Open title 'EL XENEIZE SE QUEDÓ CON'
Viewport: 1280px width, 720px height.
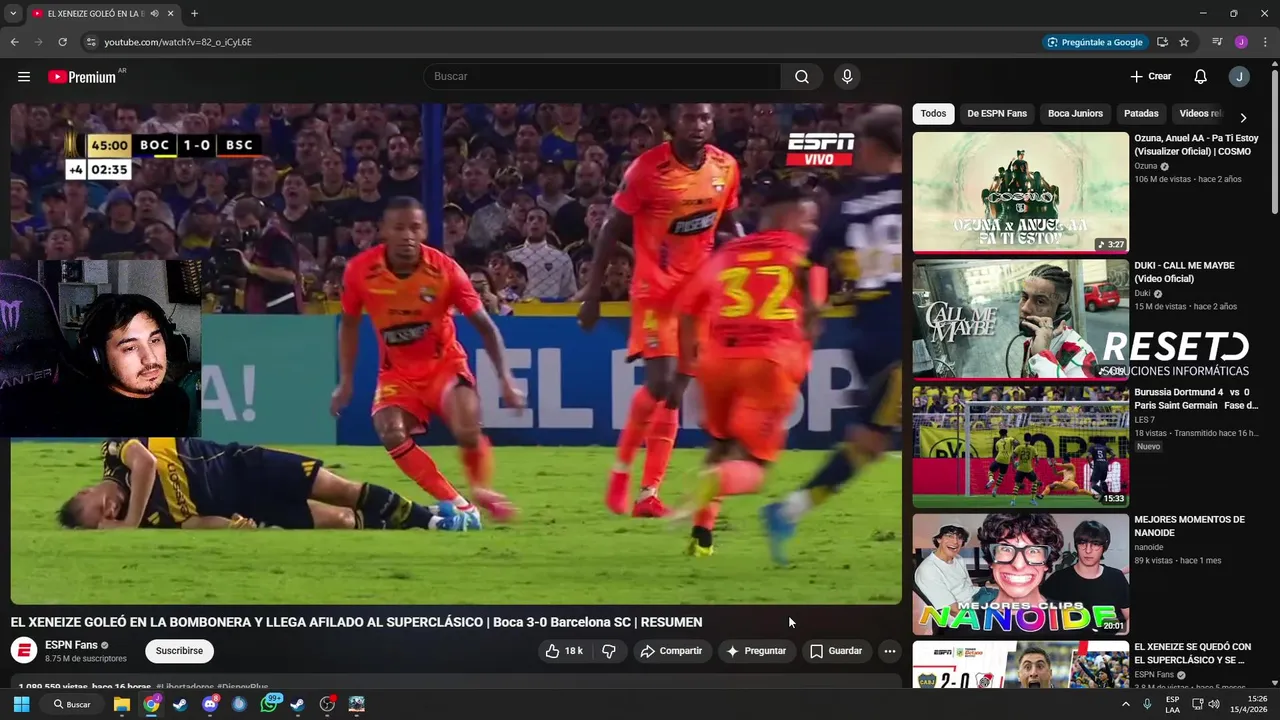pos(1192,654)
